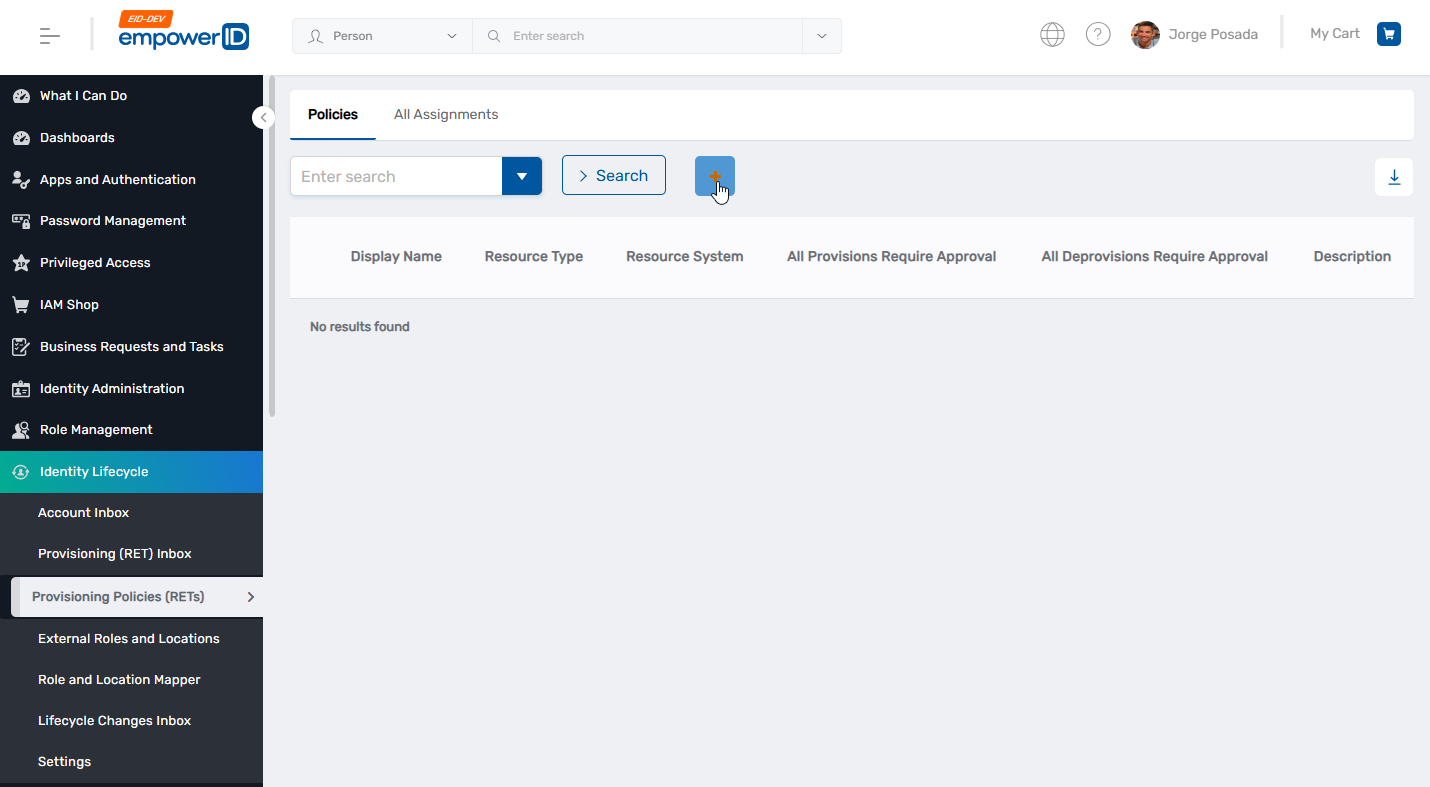The image size is (1430, 787).
Task: Open Jorge Posada's profile
Action: click(1195, 33)
